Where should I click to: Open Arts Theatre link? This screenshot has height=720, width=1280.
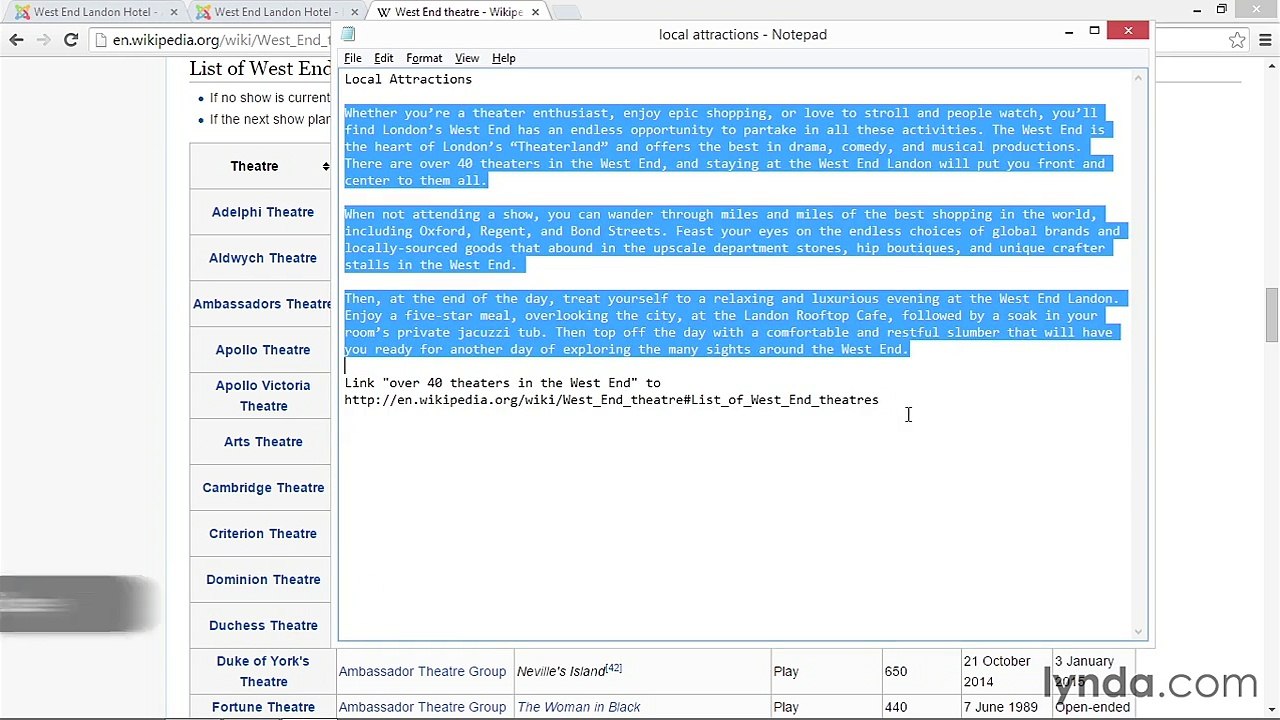pyautogui.click(x=263, y=442)
